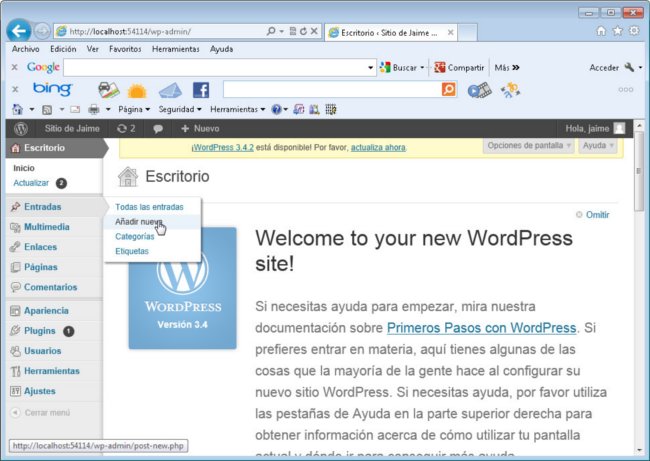The height and width of the screenshot is (461, 650).
Task: Open the comments bubble in admin bar
Action: click(158, 129)
